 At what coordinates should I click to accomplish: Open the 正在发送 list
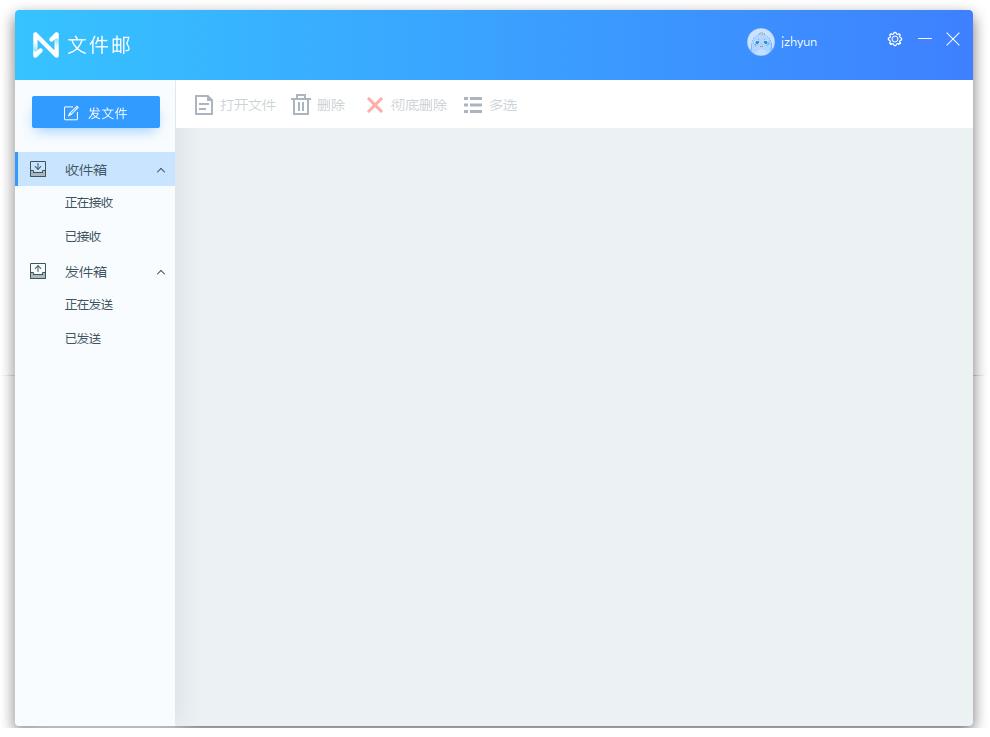pyautogui.click(x=89, y=305)
